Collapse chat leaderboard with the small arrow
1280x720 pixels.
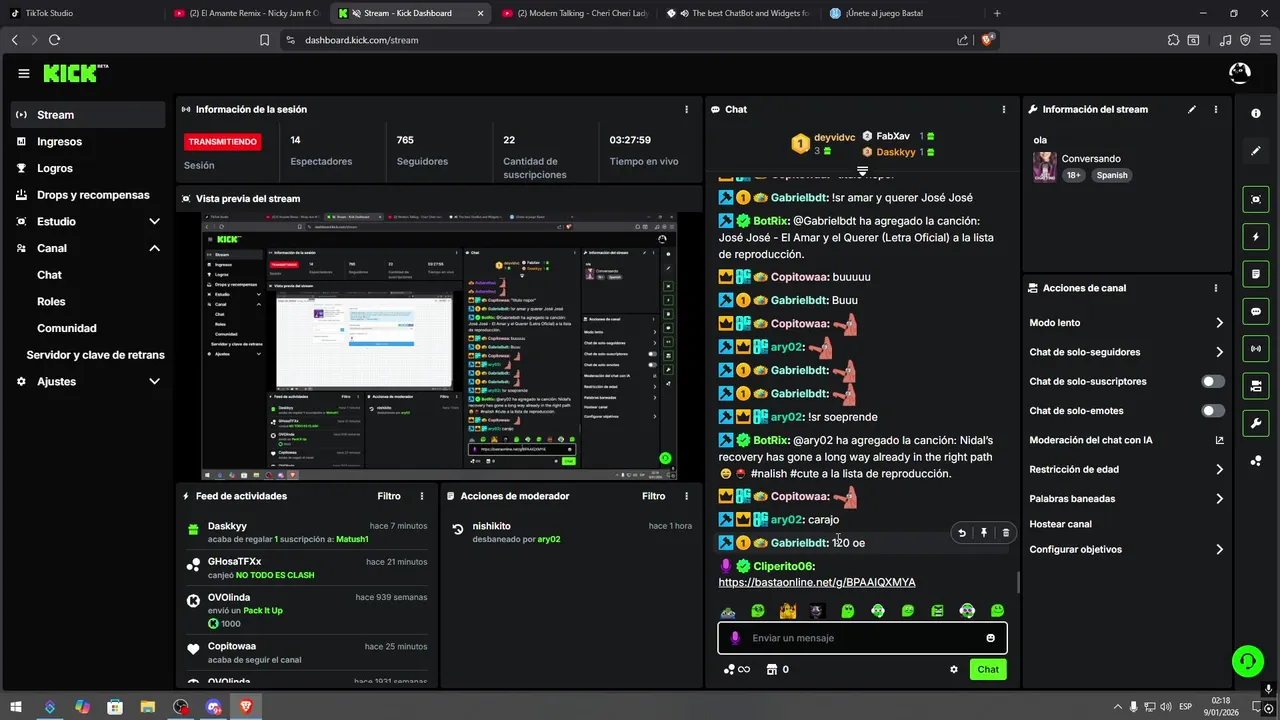(x=862, y=171)
